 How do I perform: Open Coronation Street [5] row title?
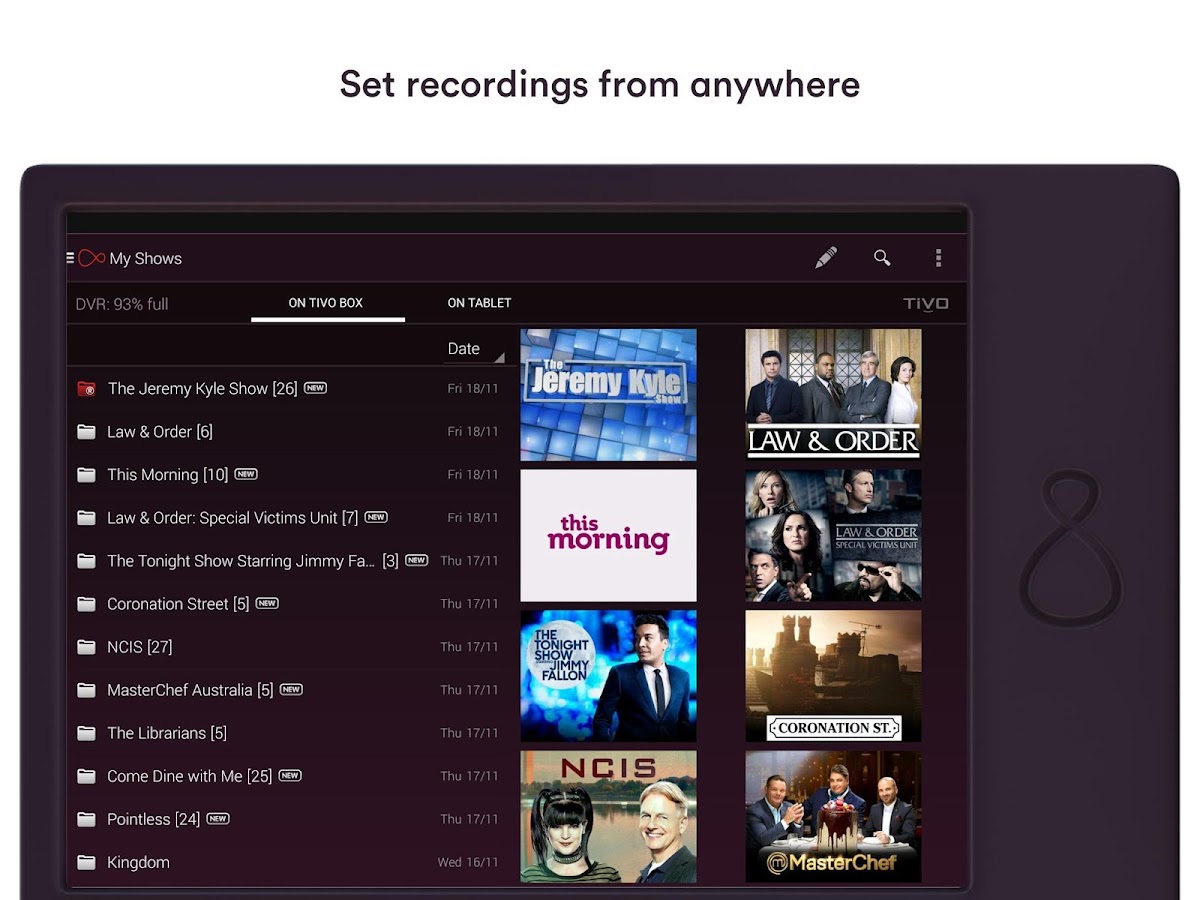click(178, 604)
